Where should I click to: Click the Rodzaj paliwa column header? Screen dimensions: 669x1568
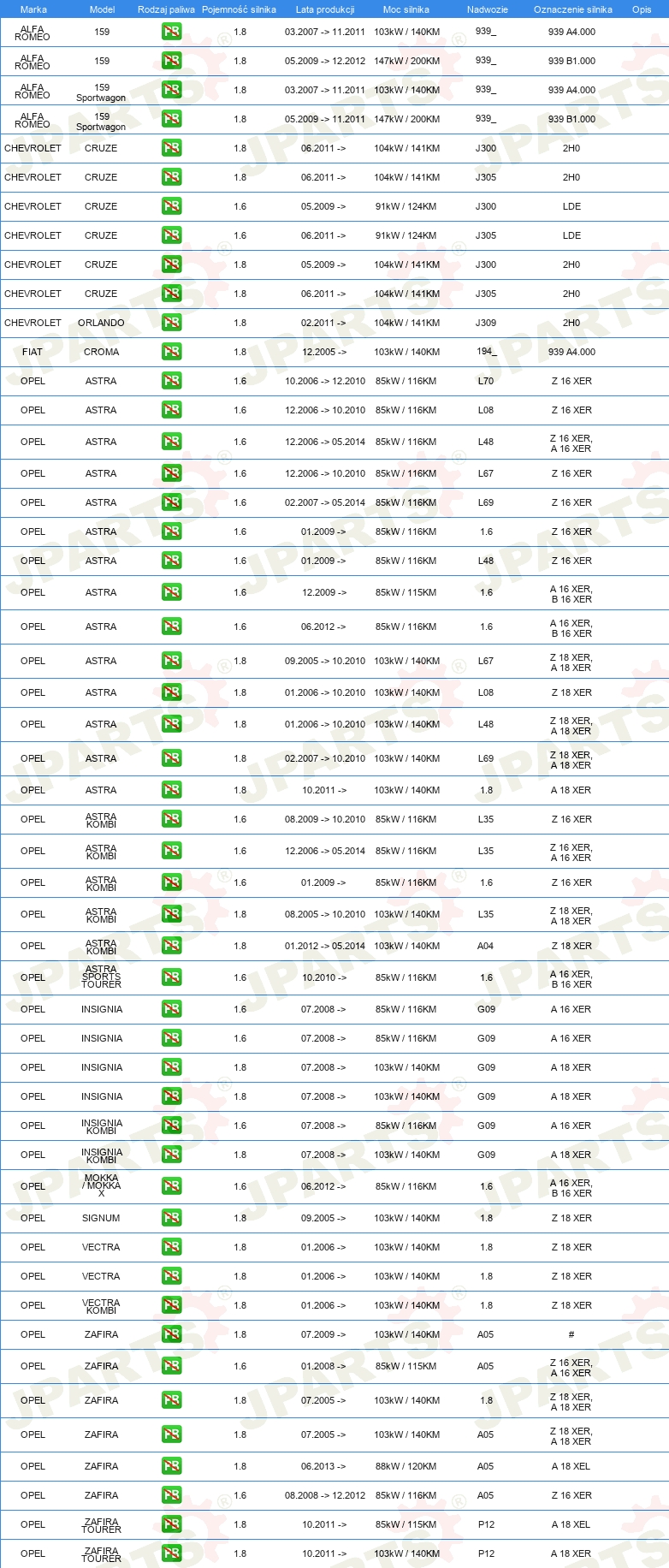click(166, 9)
